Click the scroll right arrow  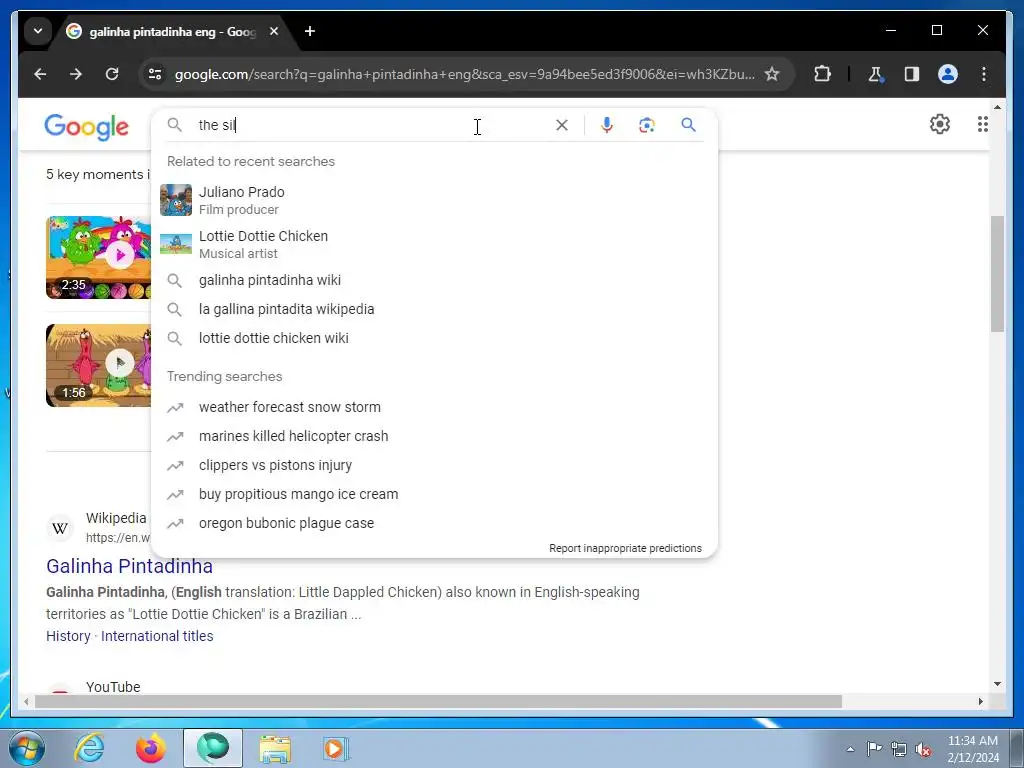click(x=980, y=701)
